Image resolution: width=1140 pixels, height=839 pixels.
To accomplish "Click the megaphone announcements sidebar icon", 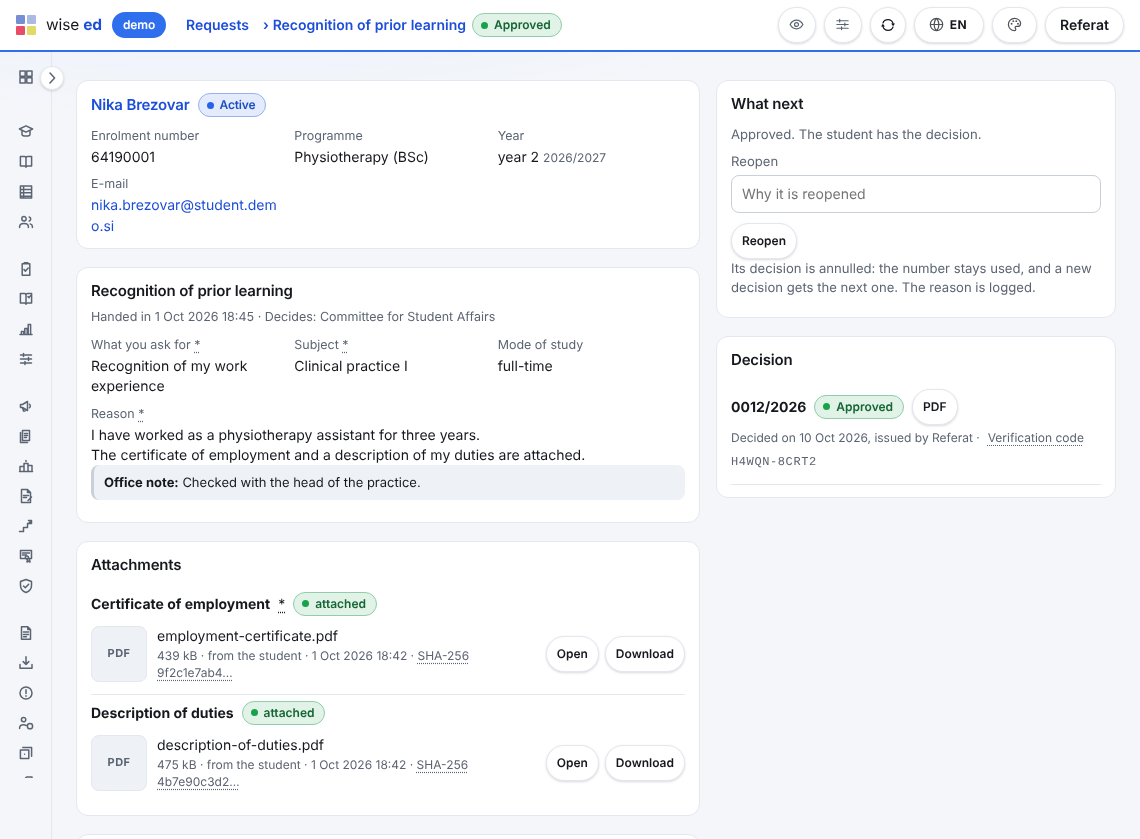I will pos(26,406).
